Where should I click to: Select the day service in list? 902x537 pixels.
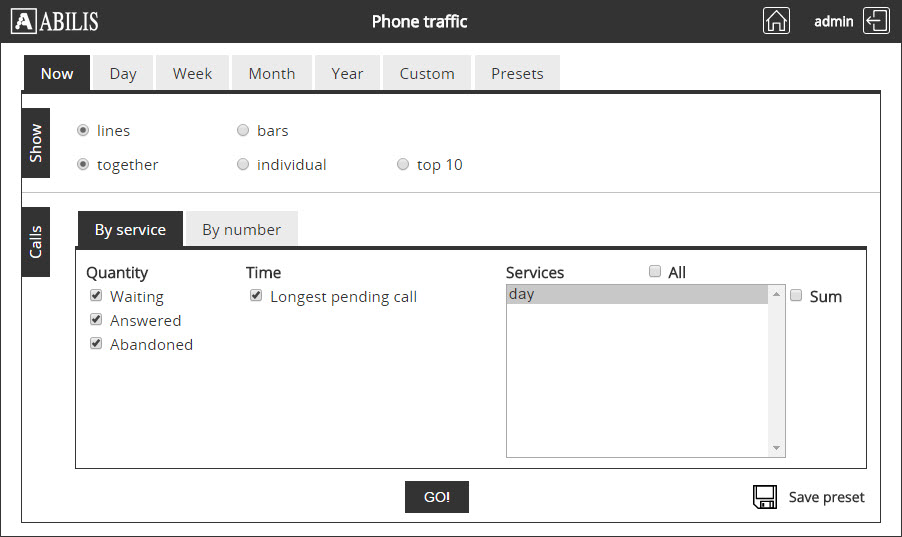[x=637, y=294]
